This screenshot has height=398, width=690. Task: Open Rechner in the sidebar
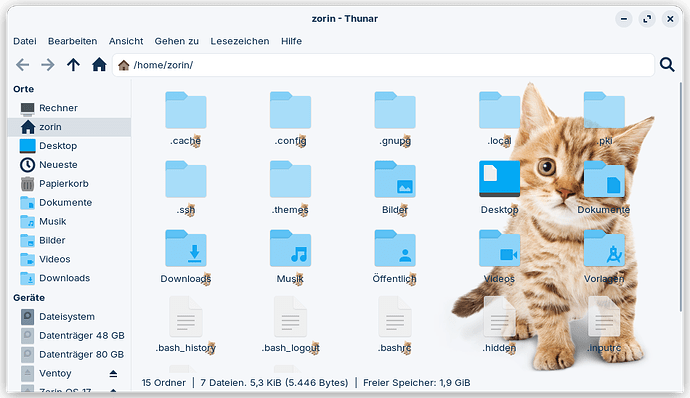pos(69,108)
